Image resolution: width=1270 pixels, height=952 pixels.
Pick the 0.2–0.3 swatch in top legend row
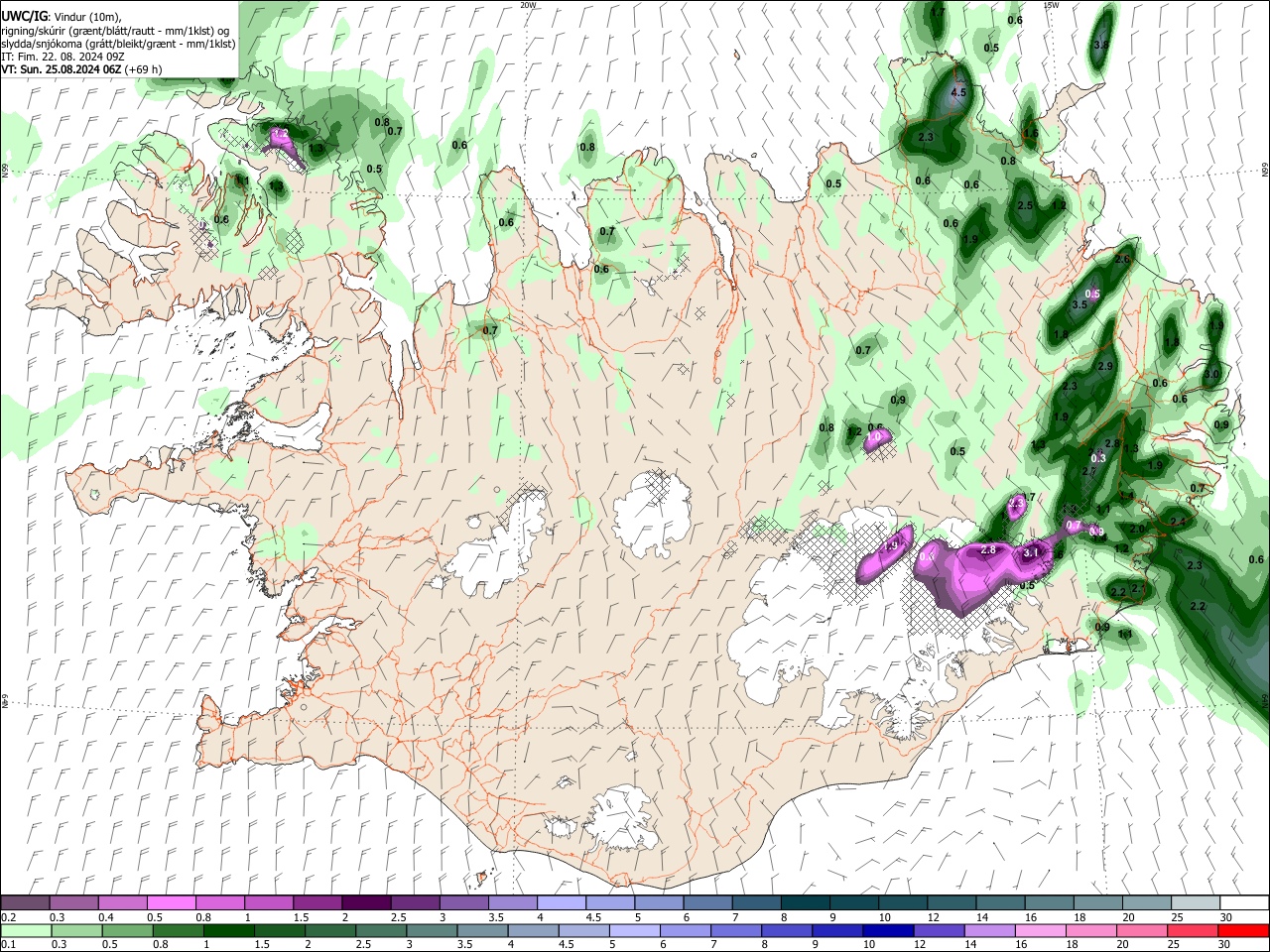(x=25, y=903)
